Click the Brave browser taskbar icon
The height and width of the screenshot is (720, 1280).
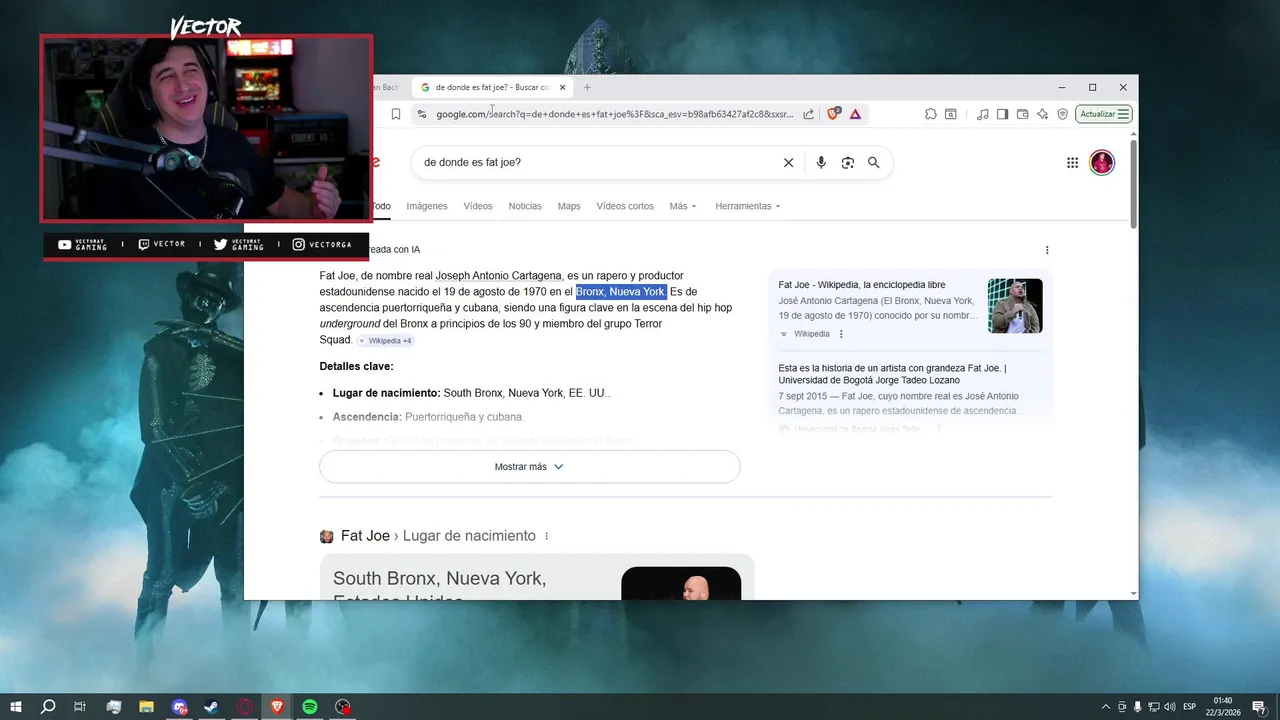pyautogui.click(x=277, y=707)
